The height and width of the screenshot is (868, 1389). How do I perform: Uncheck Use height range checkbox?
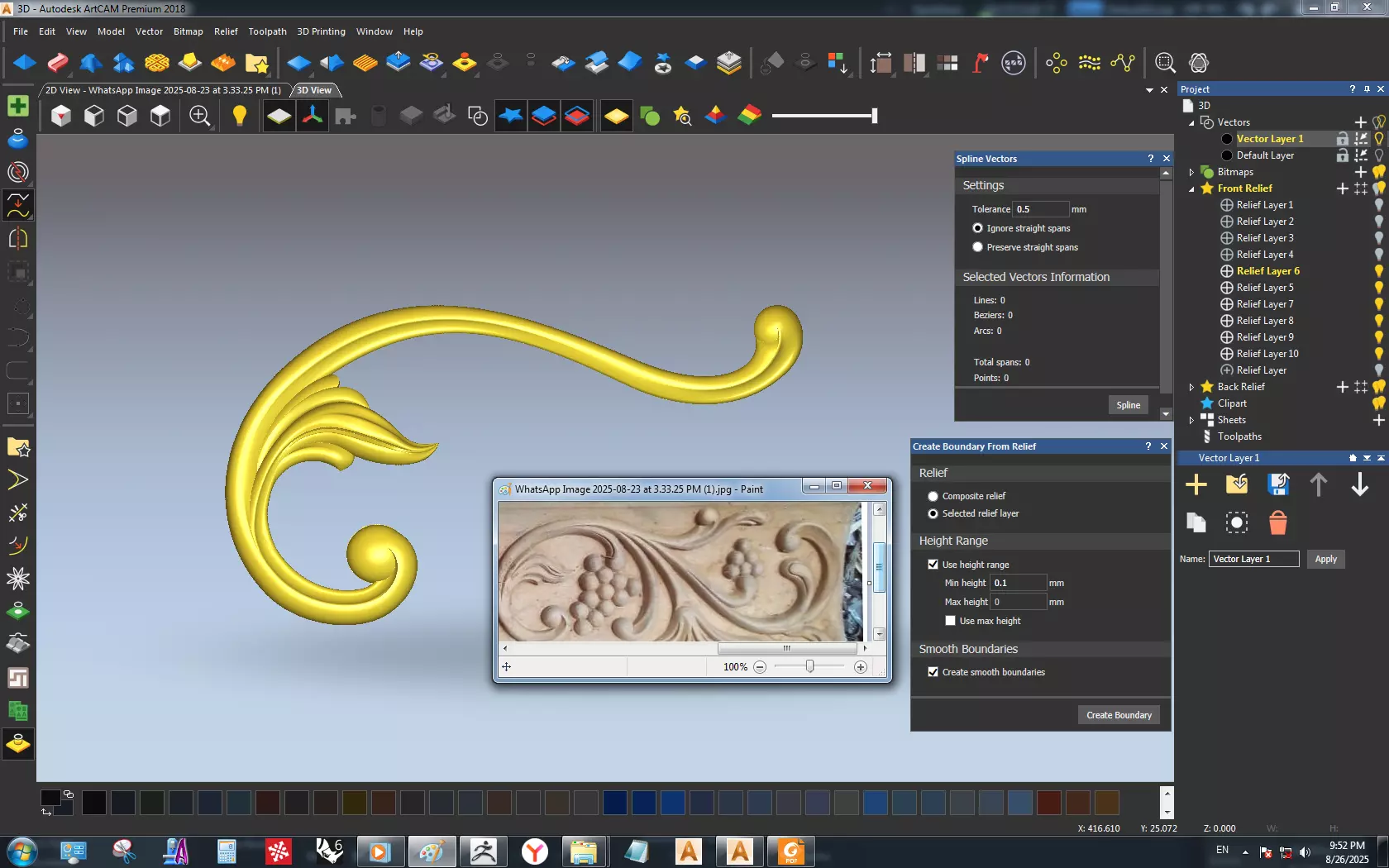click(933, 565)
